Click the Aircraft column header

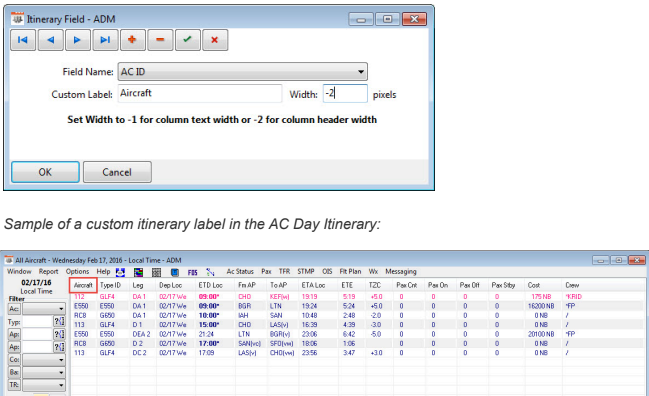click(x=83, y=285)
